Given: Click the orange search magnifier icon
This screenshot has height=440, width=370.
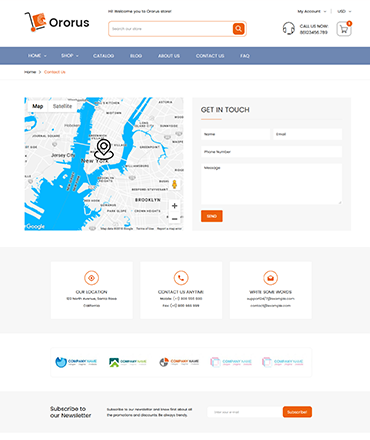Looking at the screenshot, I should click(238, 29).
